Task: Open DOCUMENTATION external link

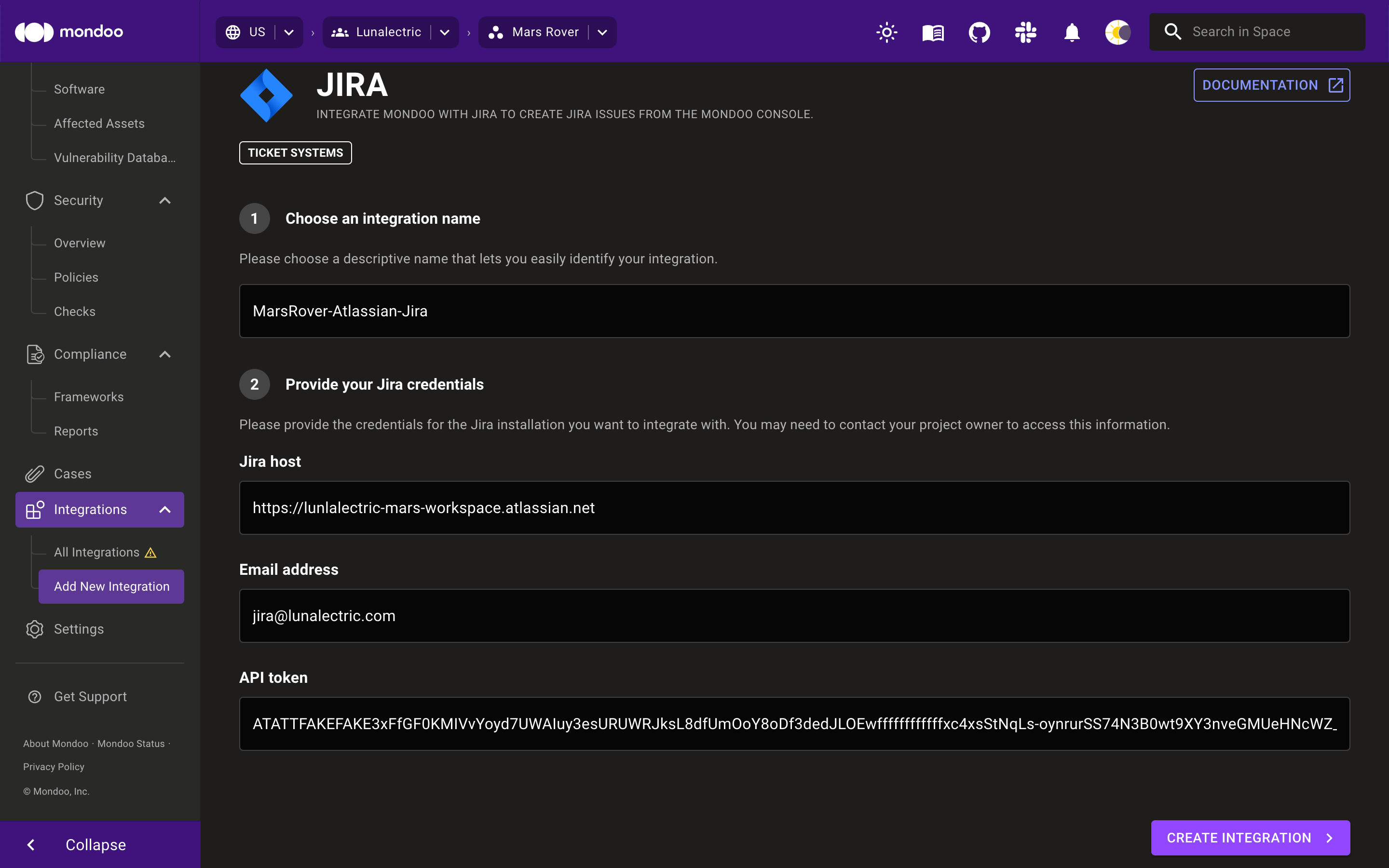Action: (x=1272, y=85)
